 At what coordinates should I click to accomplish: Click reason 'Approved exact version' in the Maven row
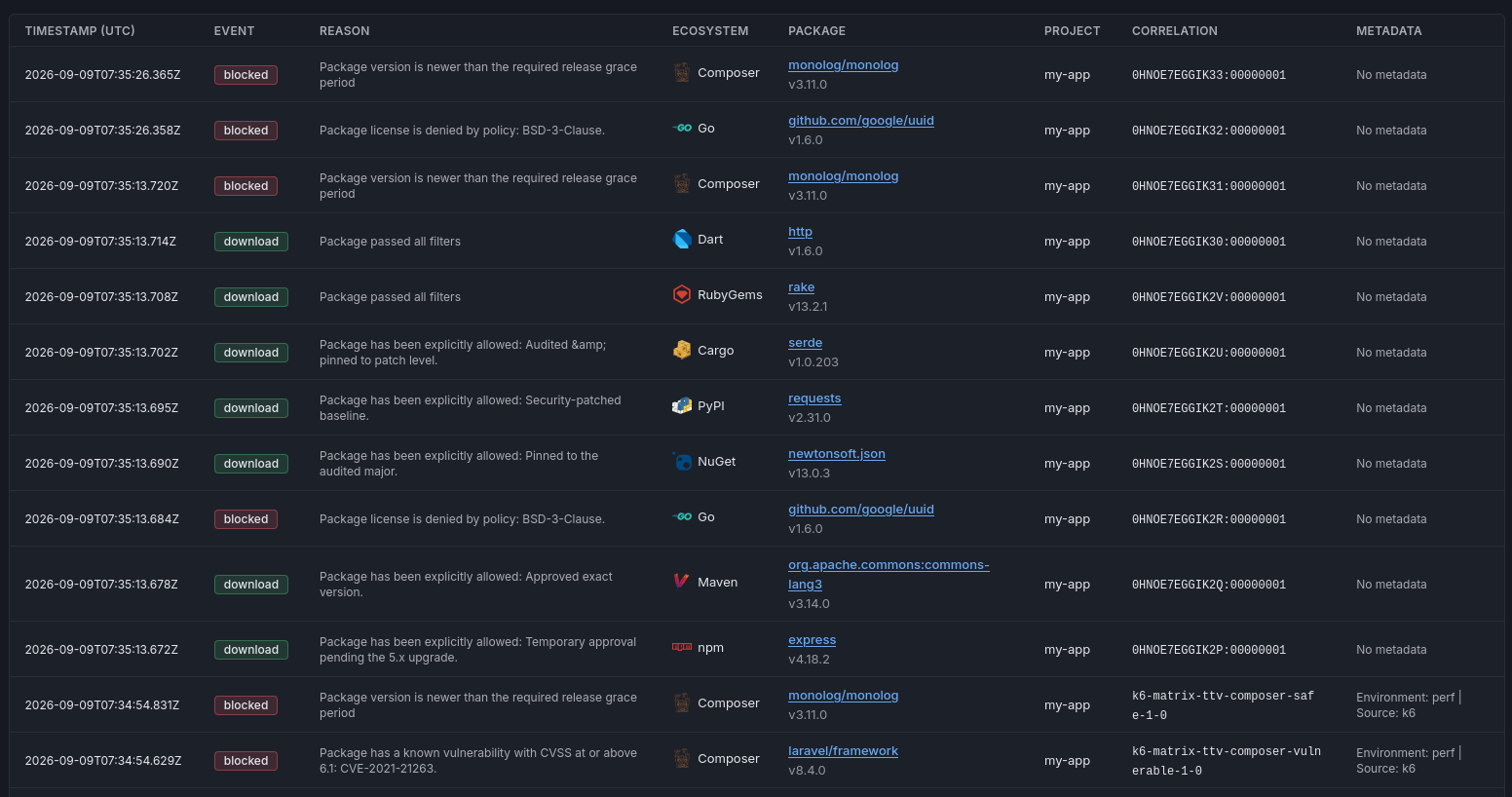click(x=466, y=585)
